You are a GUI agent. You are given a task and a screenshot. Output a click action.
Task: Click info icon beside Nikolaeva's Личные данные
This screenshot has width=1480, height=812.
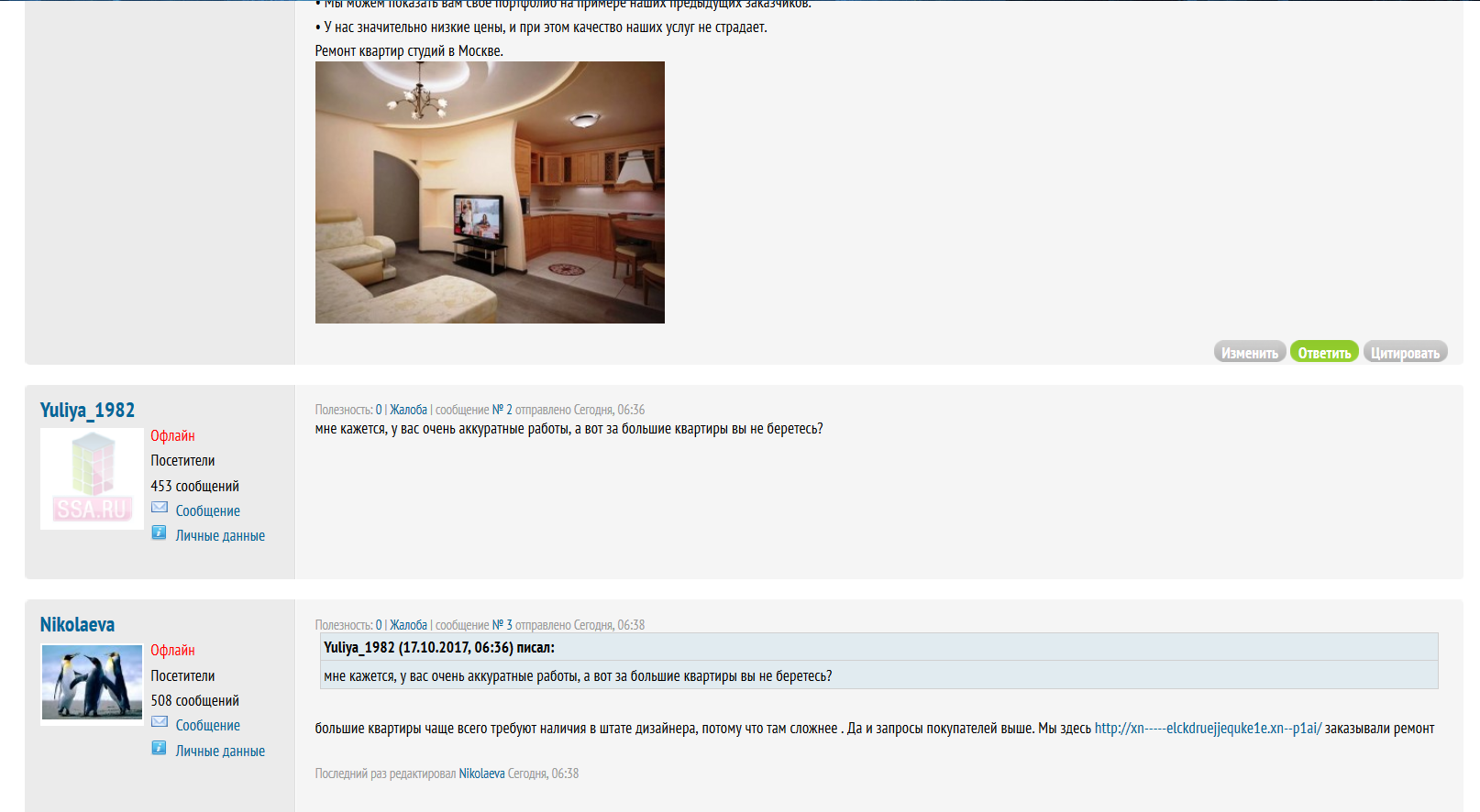click(159, 748)
